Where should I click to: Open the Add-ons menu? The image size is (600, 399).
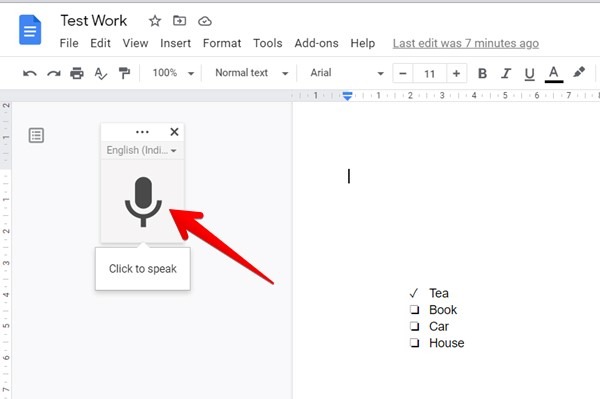click(316, 43)
